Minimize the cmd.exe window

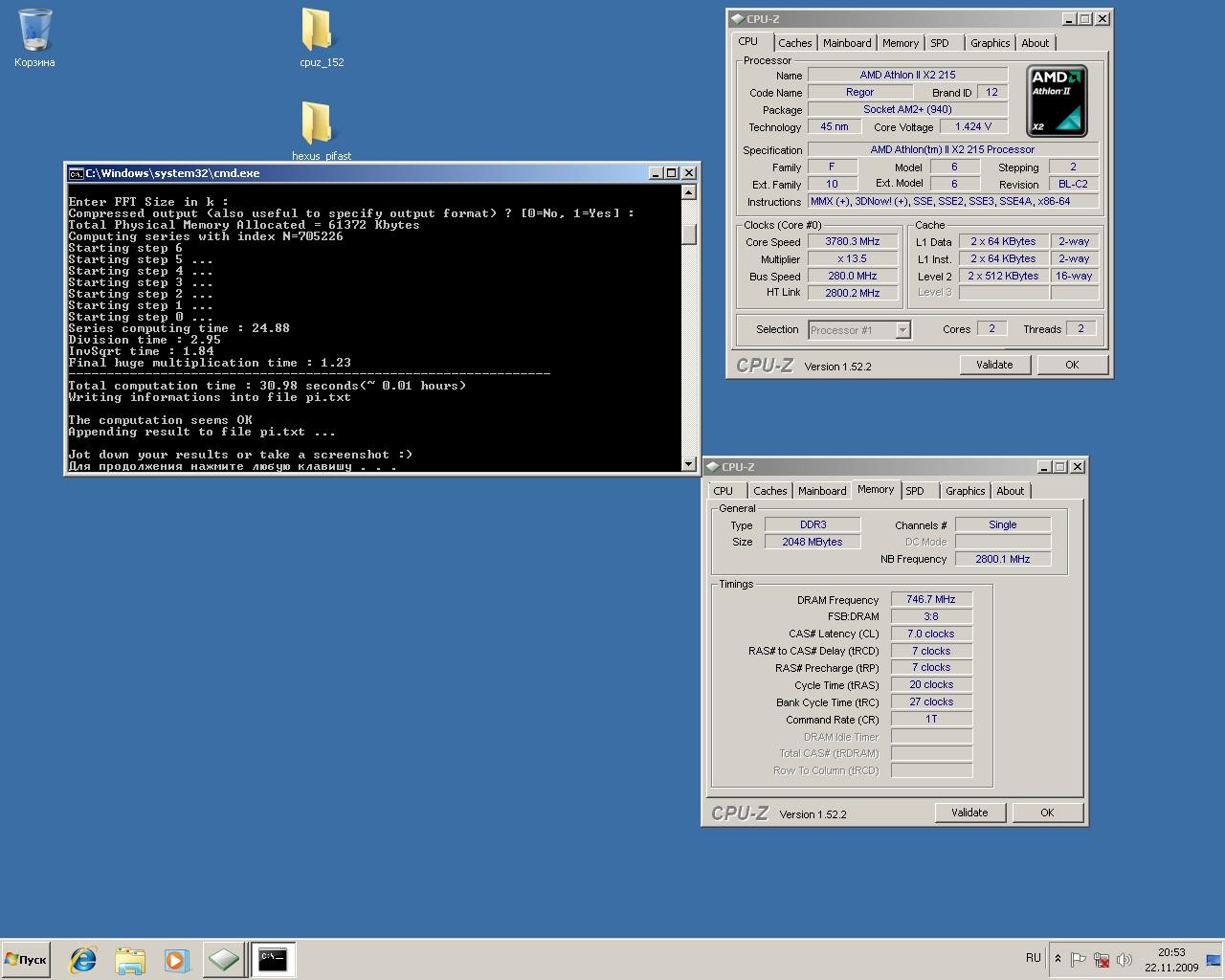pyautogui.click(x=656, y=173)
